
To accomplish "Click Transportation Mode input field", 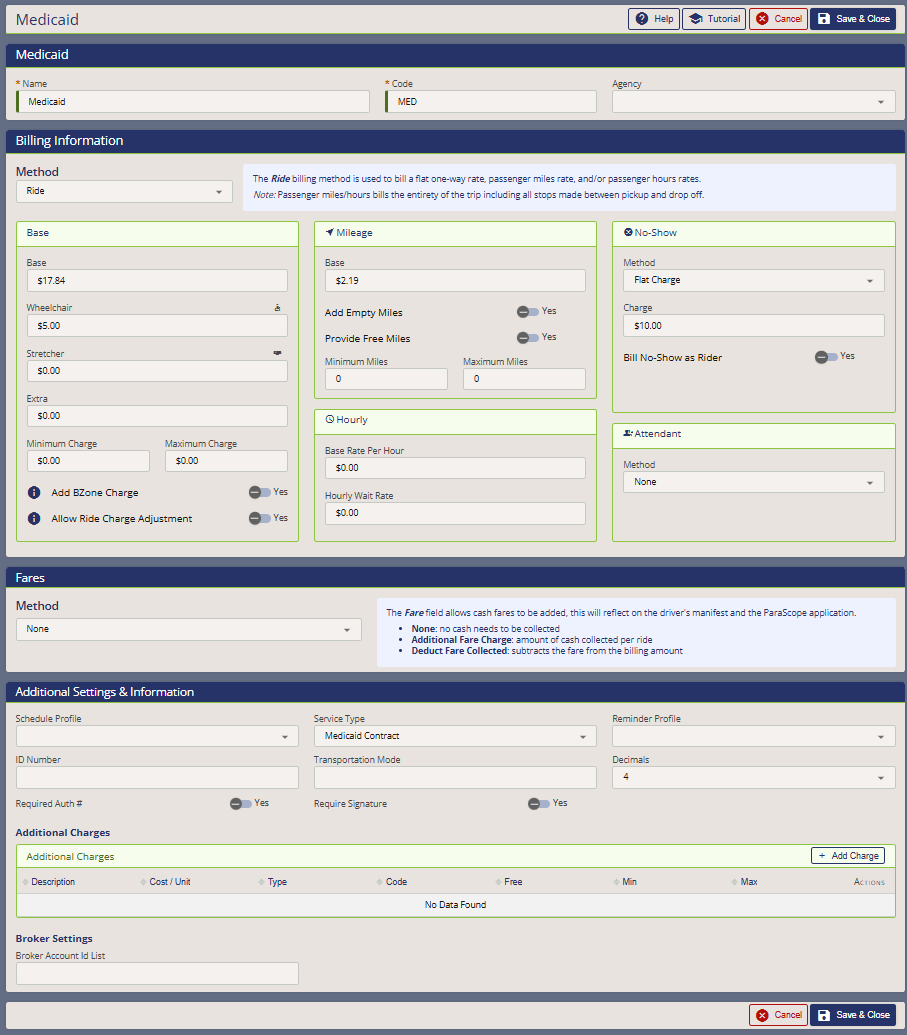I will 455,777.
